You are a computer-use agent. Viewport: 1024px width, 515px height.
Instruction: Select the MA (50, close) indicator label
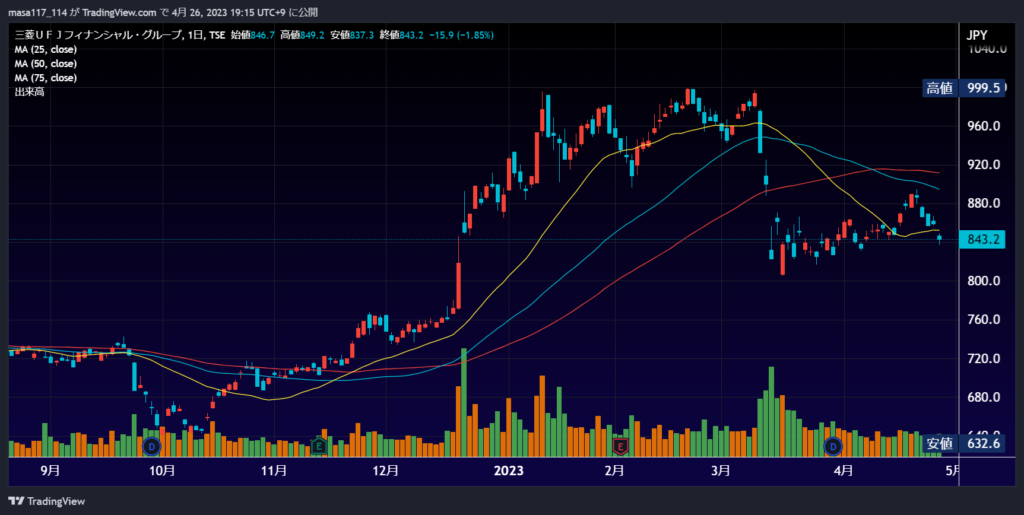click(x=46, y=64)
